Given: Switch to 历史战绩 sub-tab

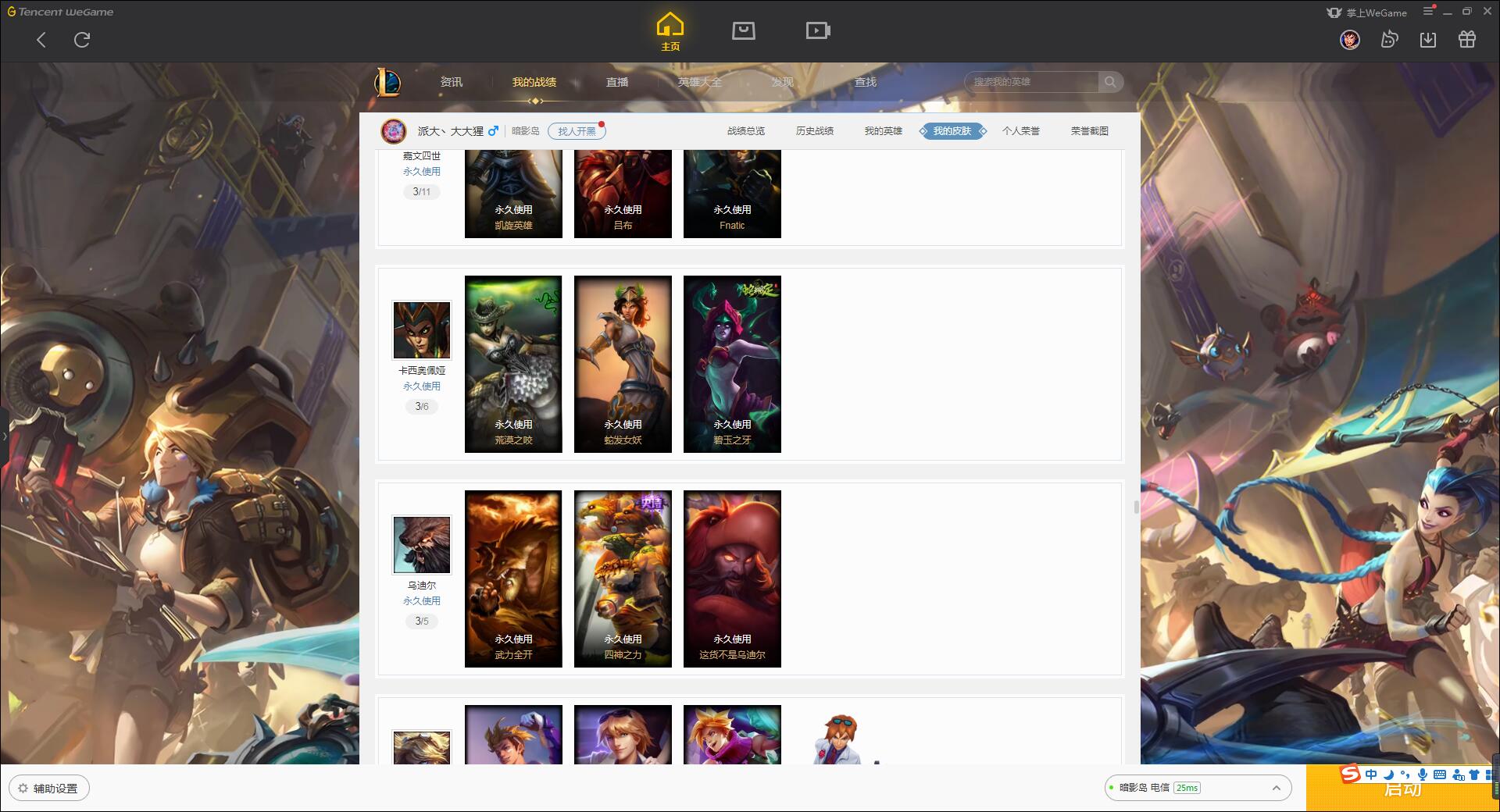Looking at the screenshot, I should 815,131.
